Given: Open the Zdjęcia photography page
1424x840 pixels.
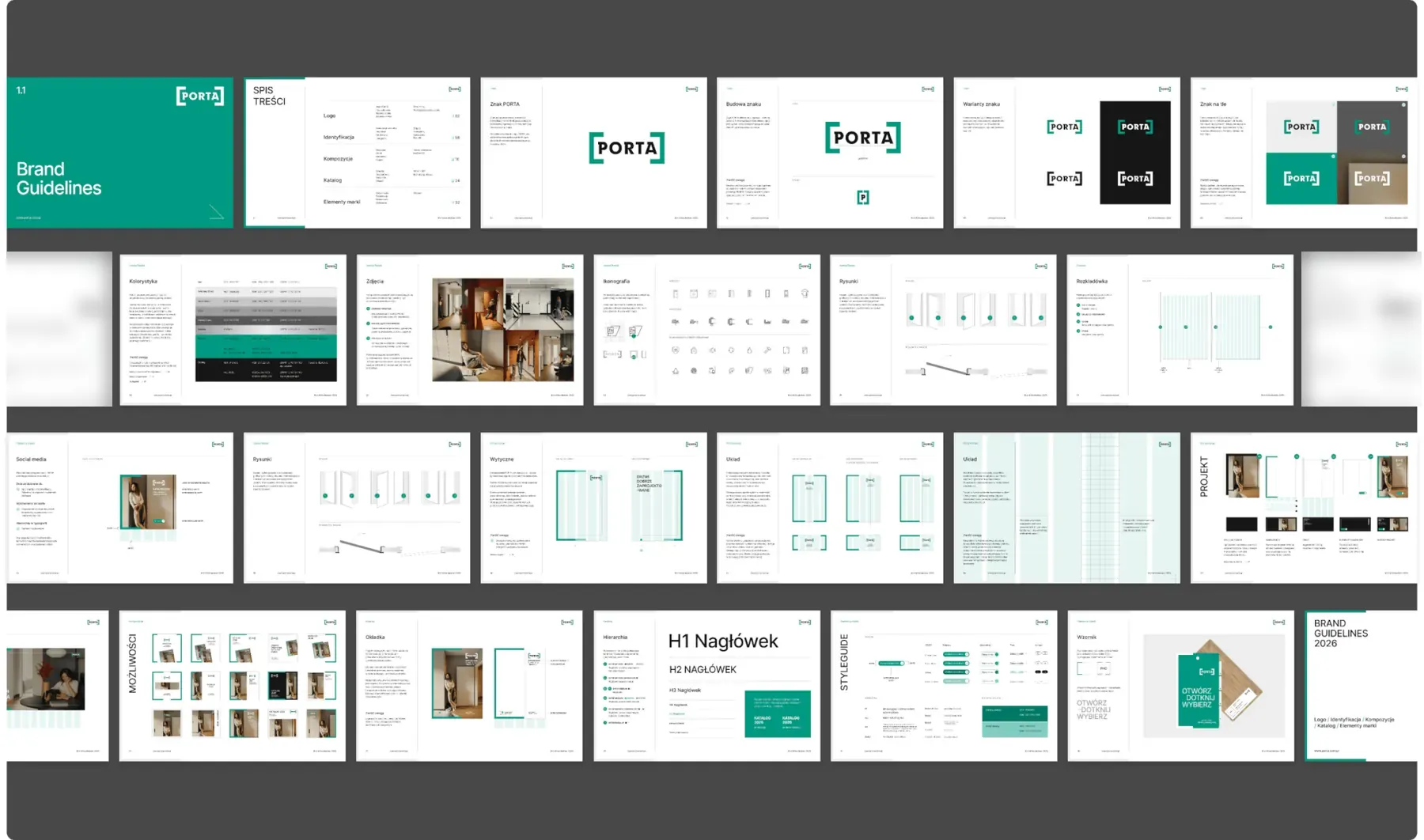Looking at the screenshot, I should (470, 330).
